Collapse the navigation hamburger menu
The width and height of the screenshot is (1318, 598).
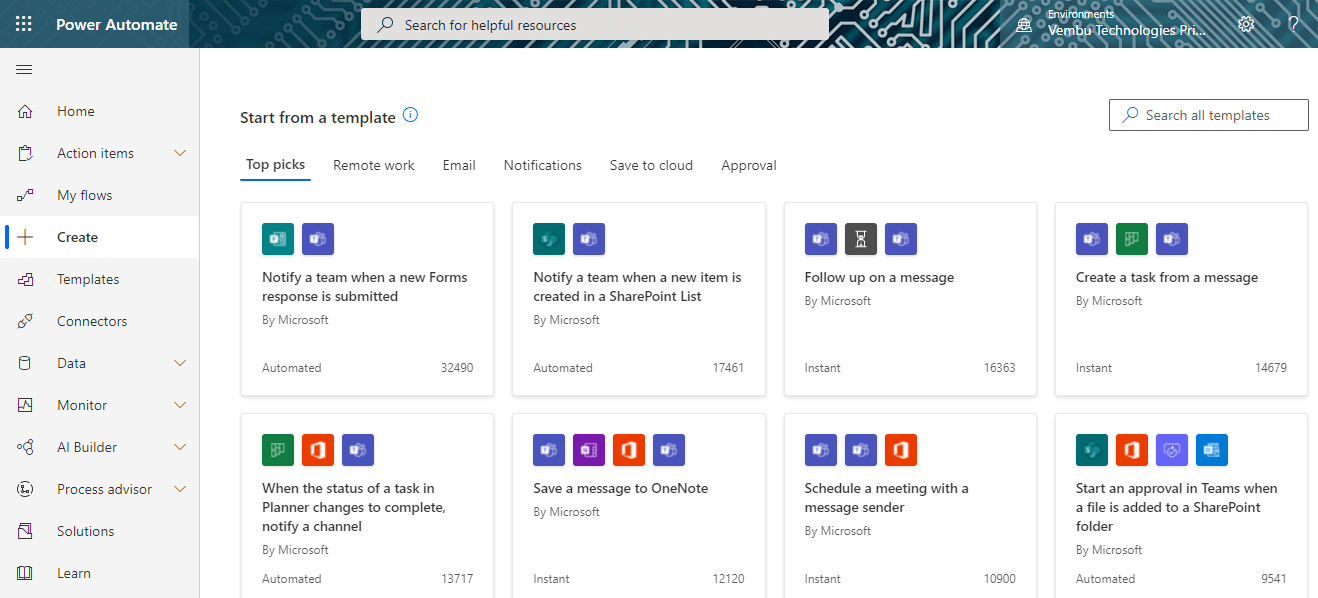[x=24, y=69]
